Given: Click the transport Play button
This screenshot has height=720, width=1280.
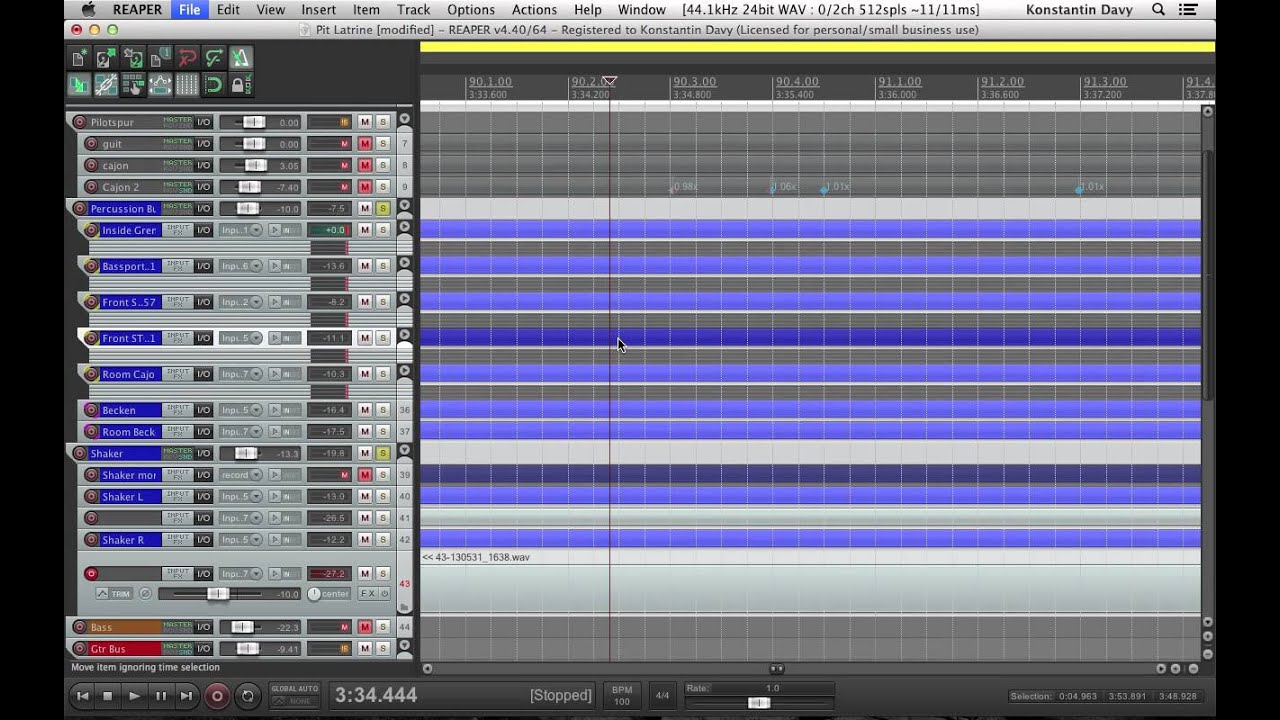Looking at the screenshot, I should (134, 696).
